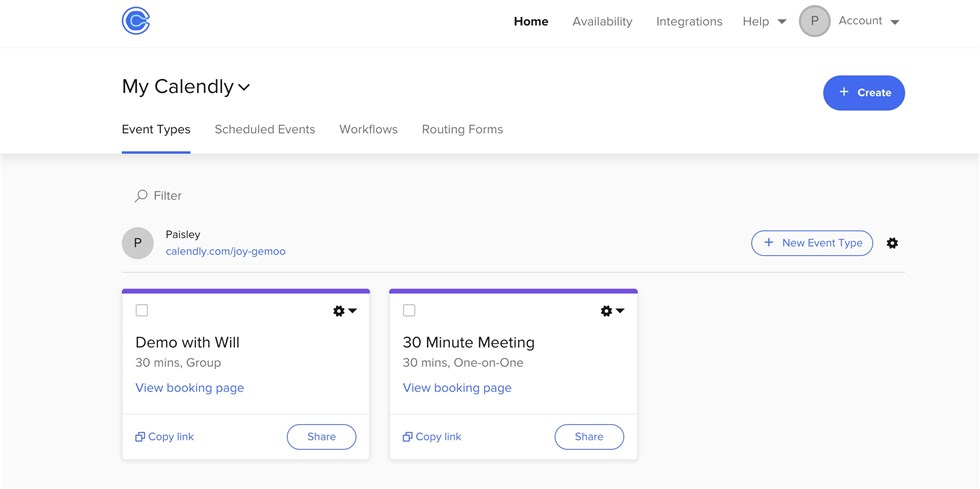Screen dimensions: 980x489
Task: Check the Demo with Will checkbox
Action: pyautogui.click(x=142, y=310)
